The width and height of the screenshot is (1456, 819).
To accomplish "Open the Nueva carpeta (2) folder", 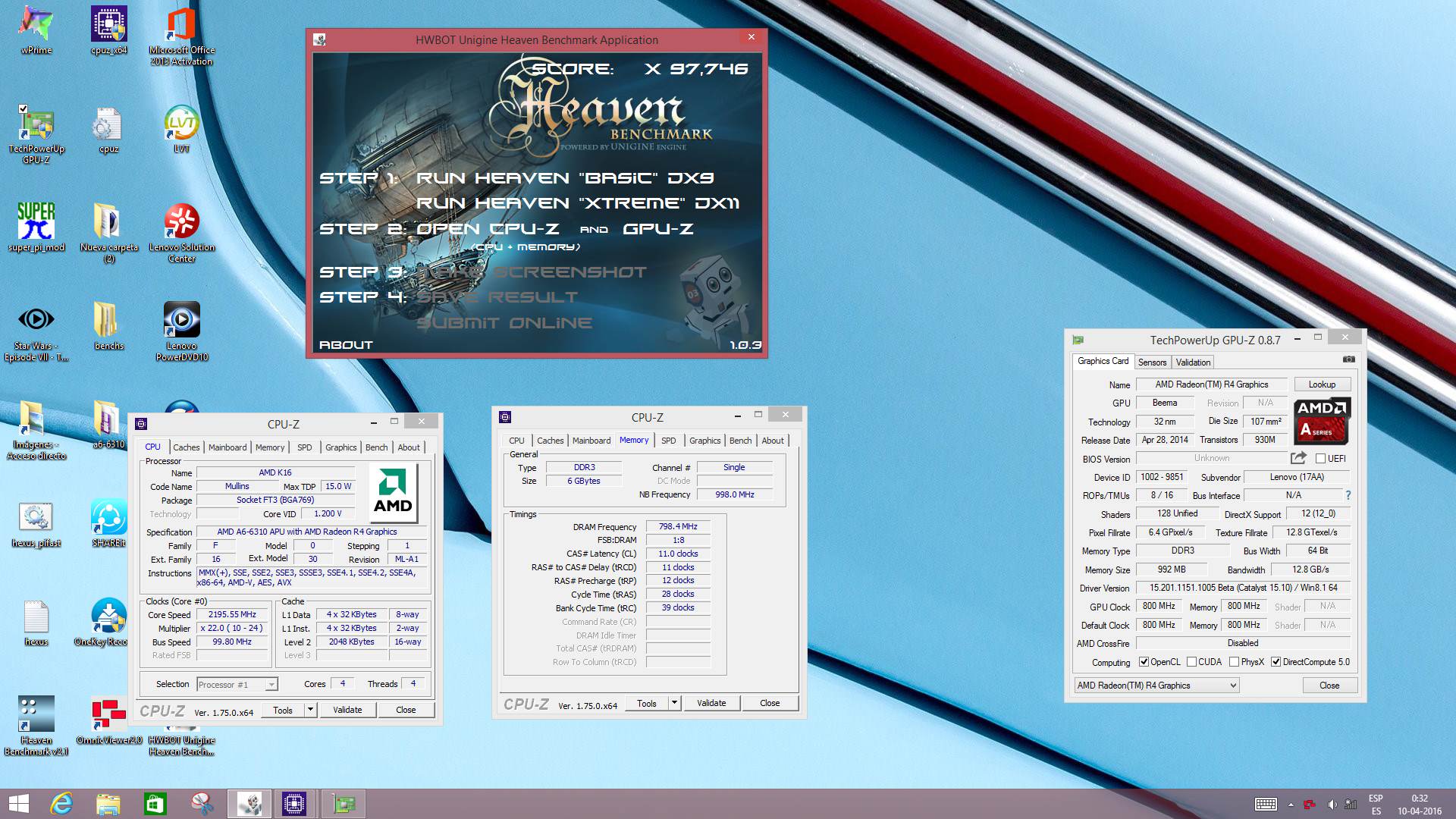I will (x=108, y=233).
